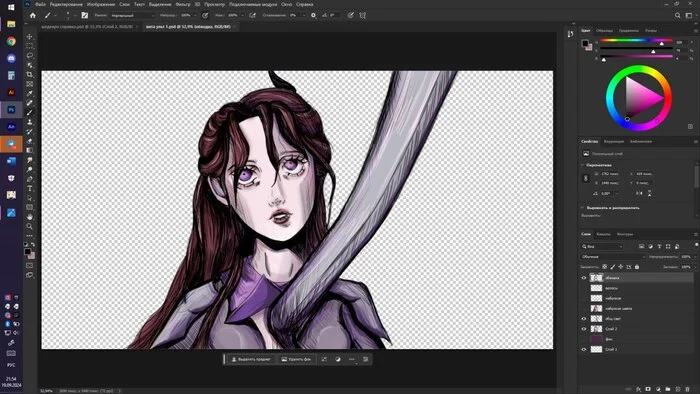Open layer opacity slider arrow
The height and width of the screenshot is (394, 700).
[695, 257]
